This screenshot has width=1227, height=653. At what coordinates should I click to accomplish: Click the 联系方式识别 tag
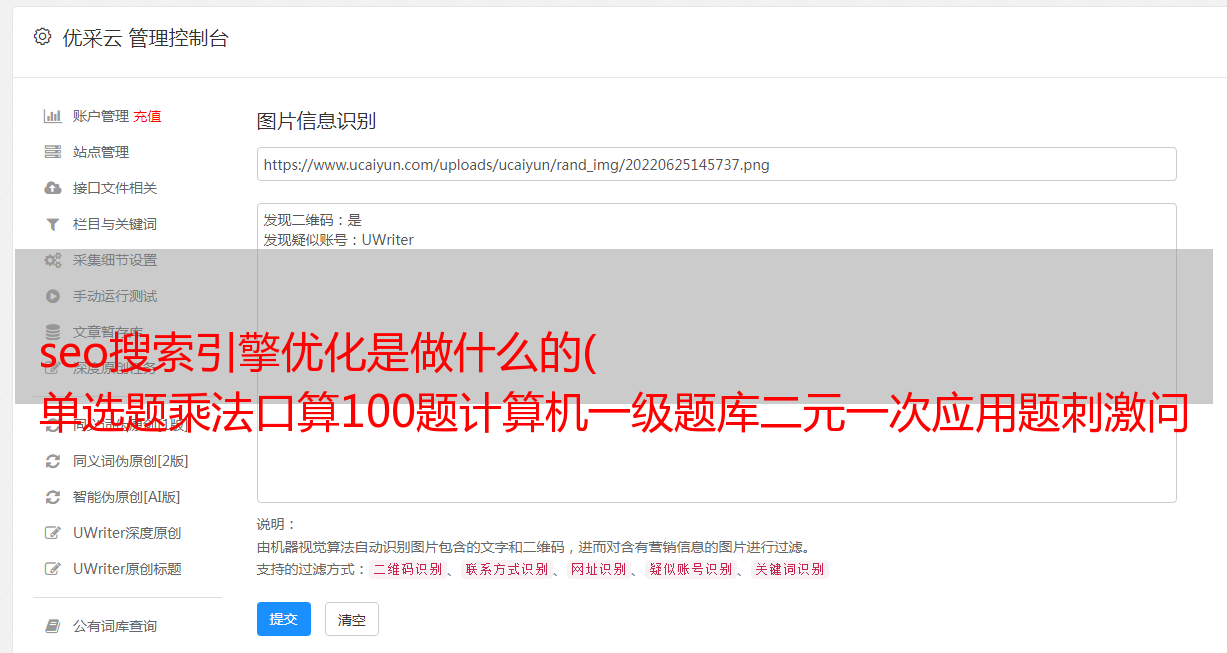[x=507, y=569]
